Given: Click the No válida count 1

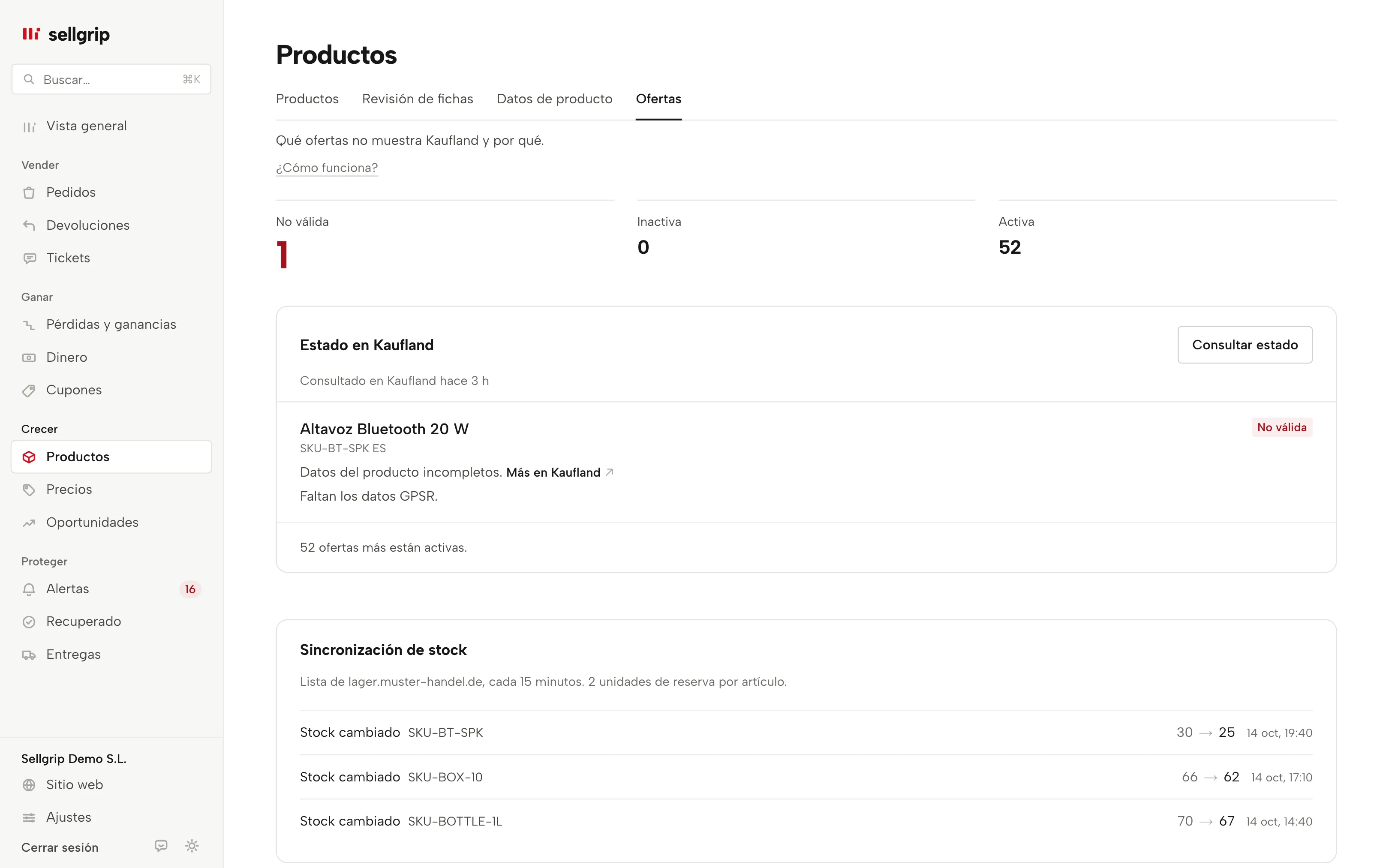Looking at the screenshot, I should tap(282, 255).
